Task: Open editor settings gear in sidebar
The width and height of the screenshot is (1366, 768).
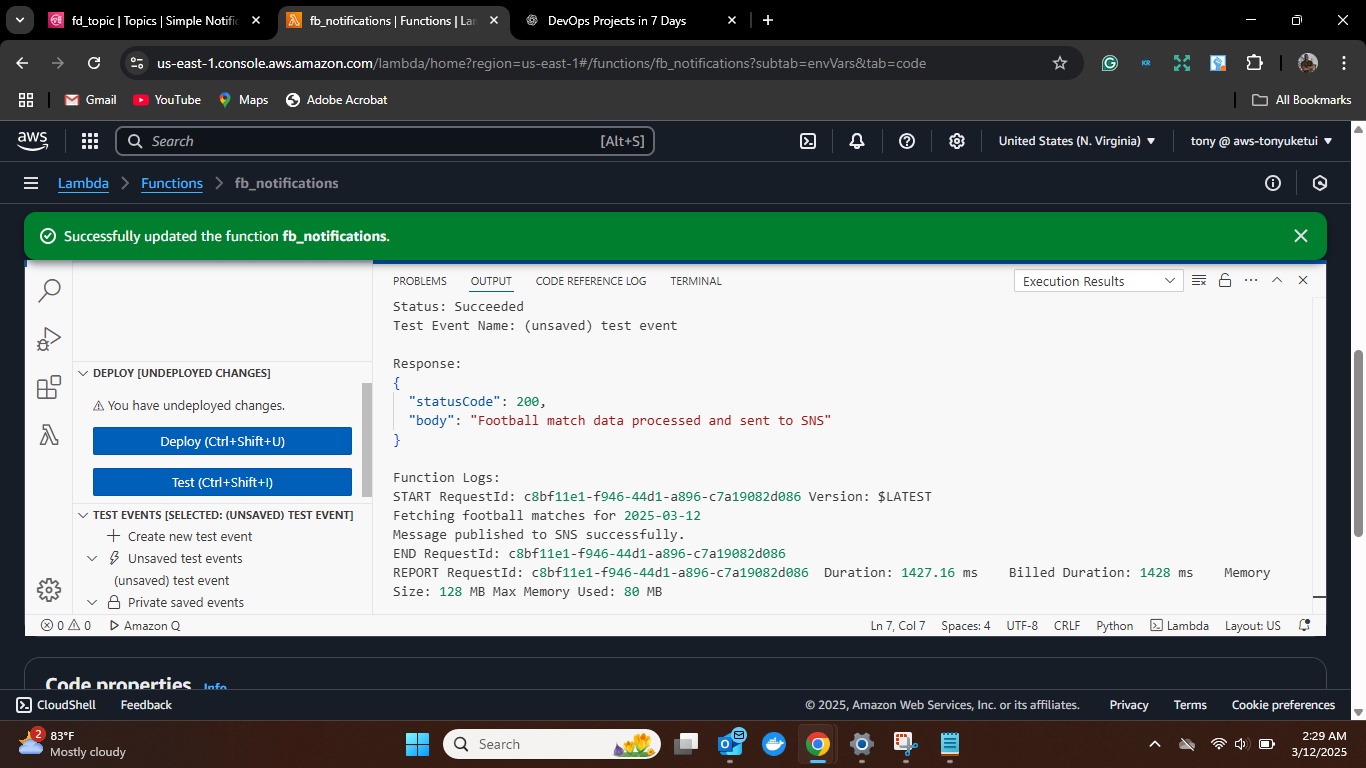Action: click(49, 590)
